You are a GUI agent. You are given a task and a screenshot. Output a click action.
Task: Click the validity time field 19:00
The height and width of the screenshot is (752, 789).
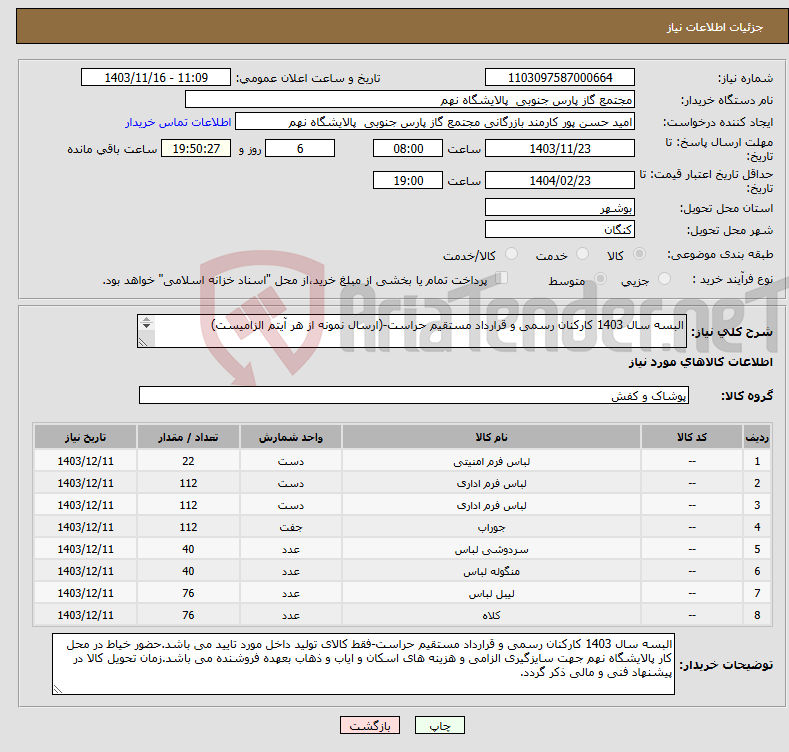click(408, 180)
